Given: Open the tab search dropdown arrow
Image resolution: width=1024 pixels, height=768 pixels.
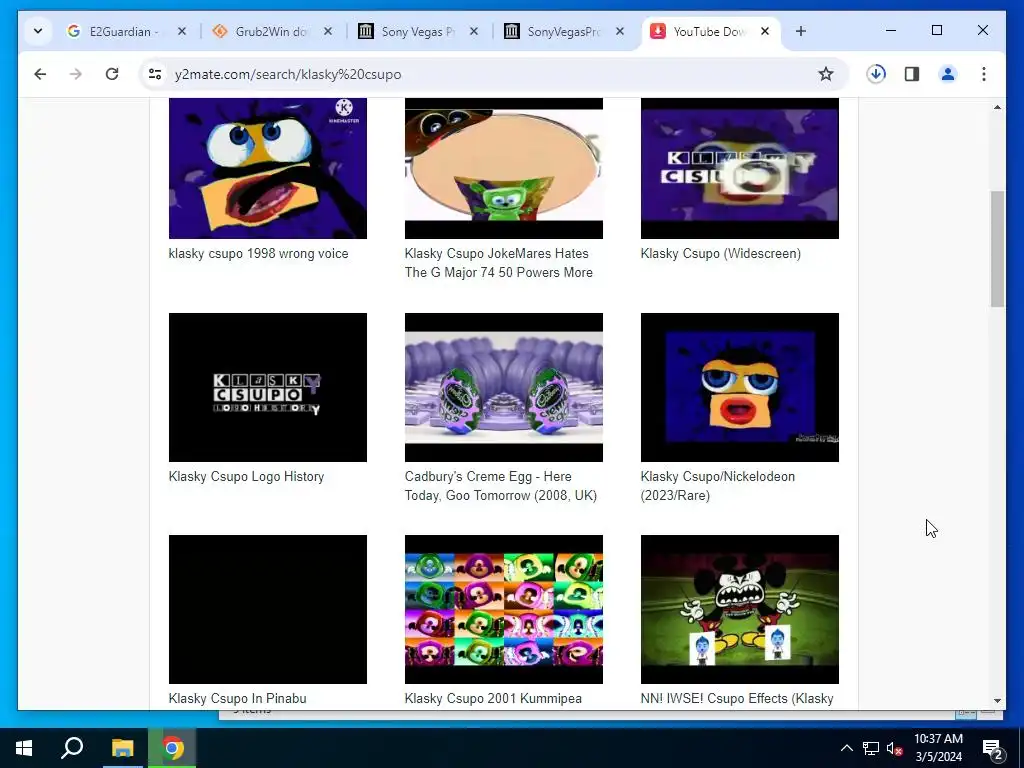Looking at the screenshot, I should [38, 31].
